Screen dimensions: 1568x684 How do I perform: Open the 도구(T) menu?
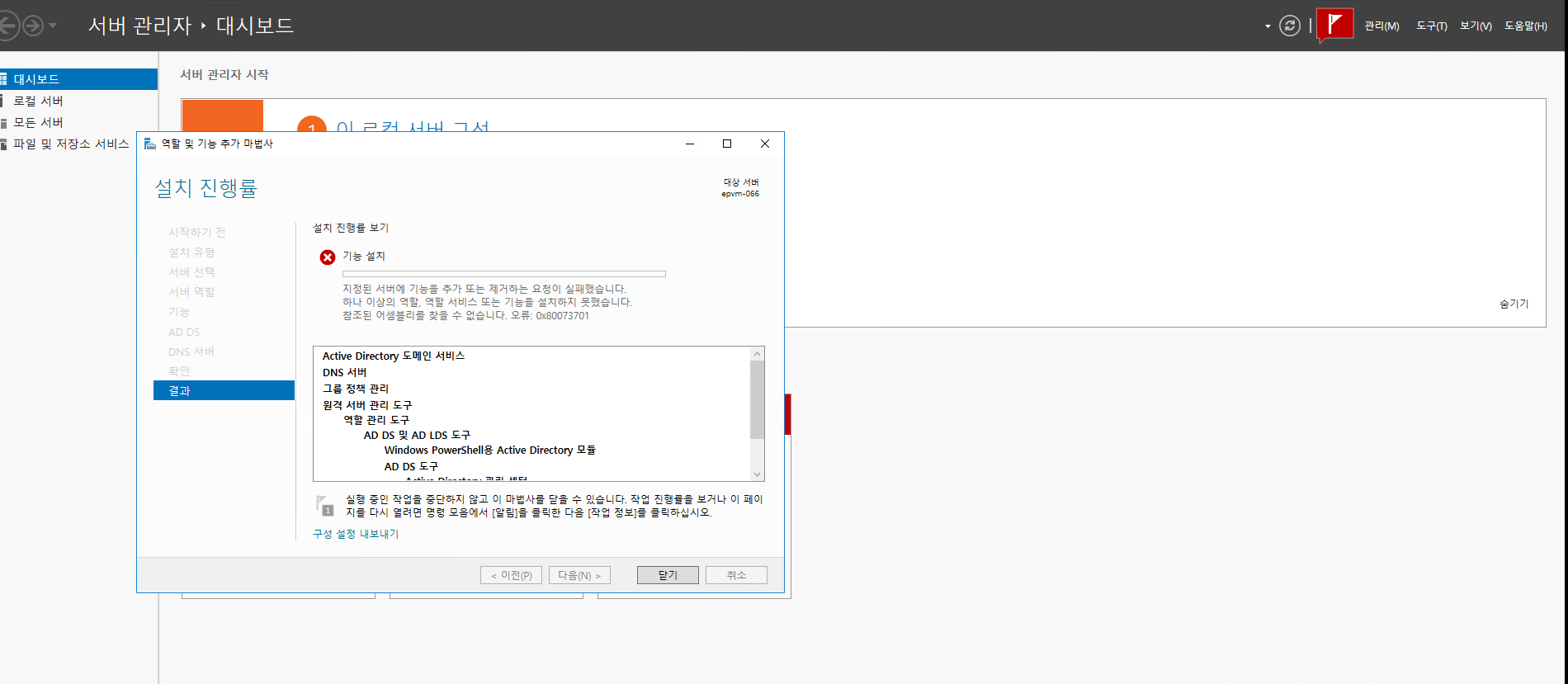[x=1432, y=26]
